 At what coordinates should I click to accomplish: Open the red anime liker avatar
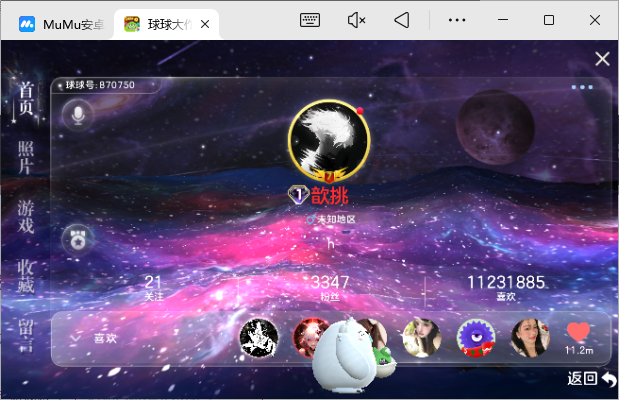[308, 338]
